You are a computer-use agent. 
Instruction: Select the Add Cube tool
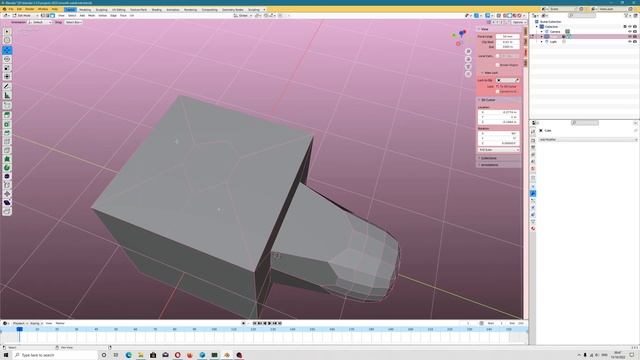pyautogui.click(x=7, y=105)
